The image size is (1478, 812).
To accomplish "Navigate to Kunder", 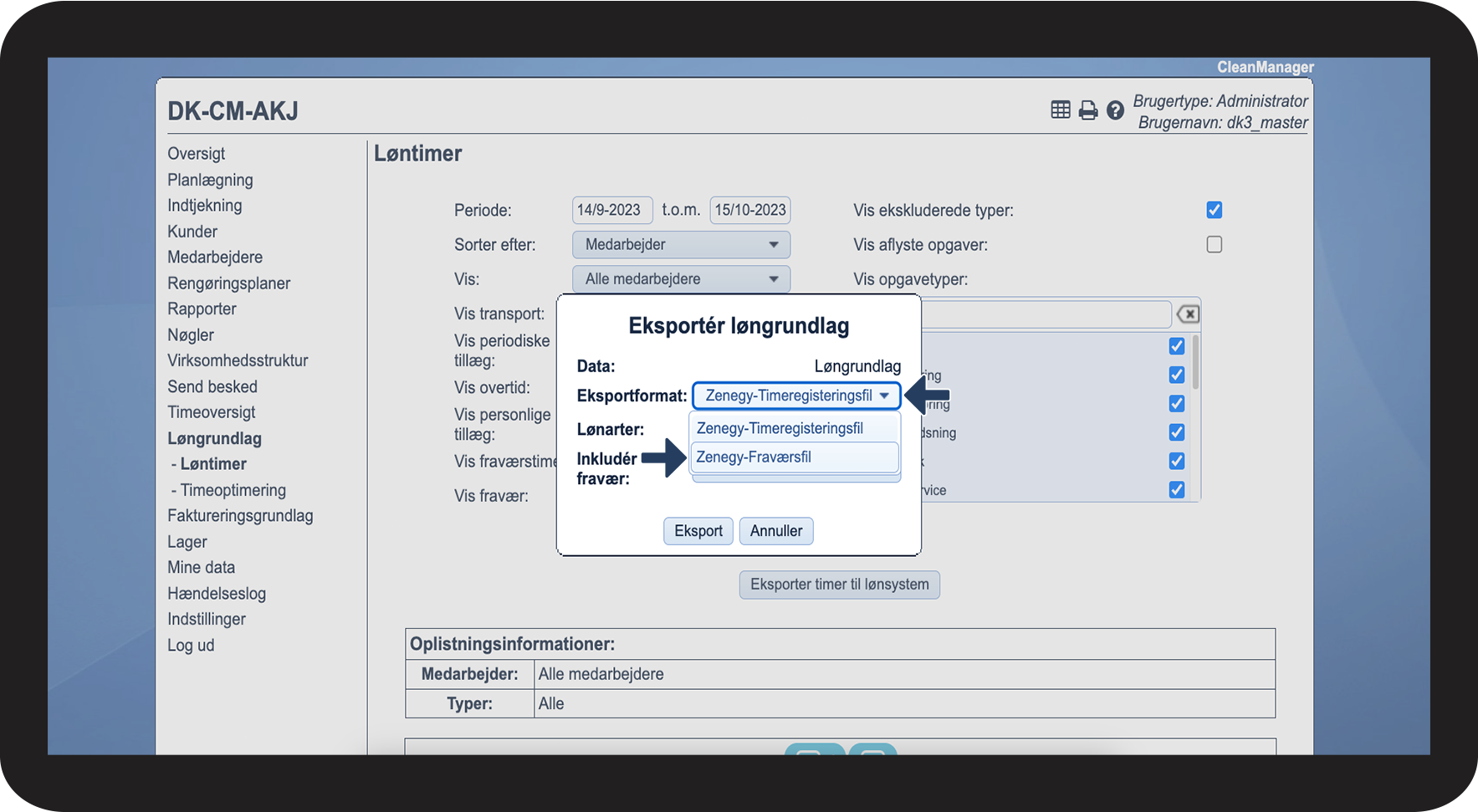I will [x=192, y=232].
